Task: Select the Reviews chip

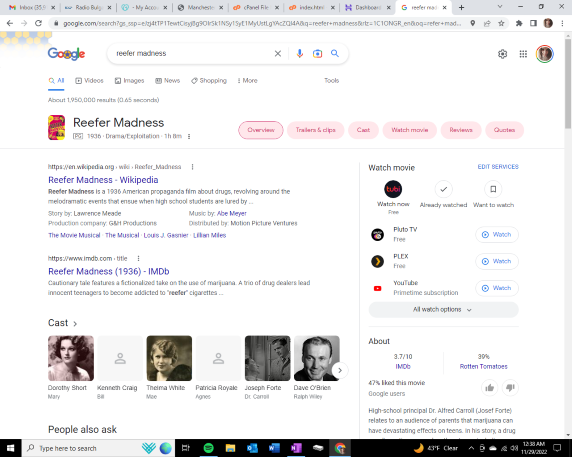Action: pyautogui.click(x=461, y=130)
